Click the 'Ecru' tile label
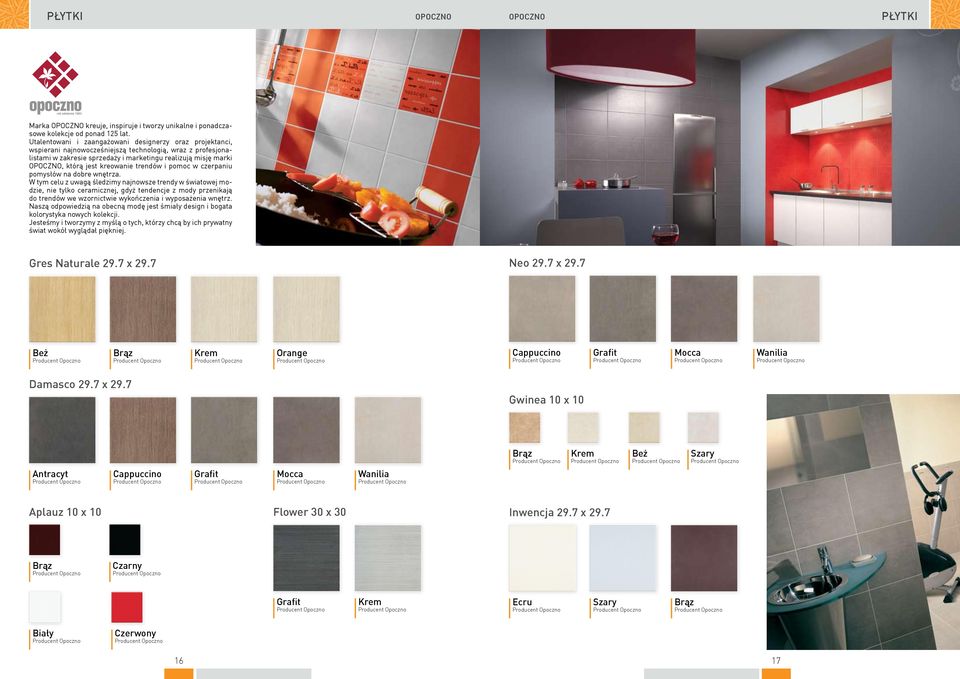This screenshot has width=960, height=679. tap(522, 602)
